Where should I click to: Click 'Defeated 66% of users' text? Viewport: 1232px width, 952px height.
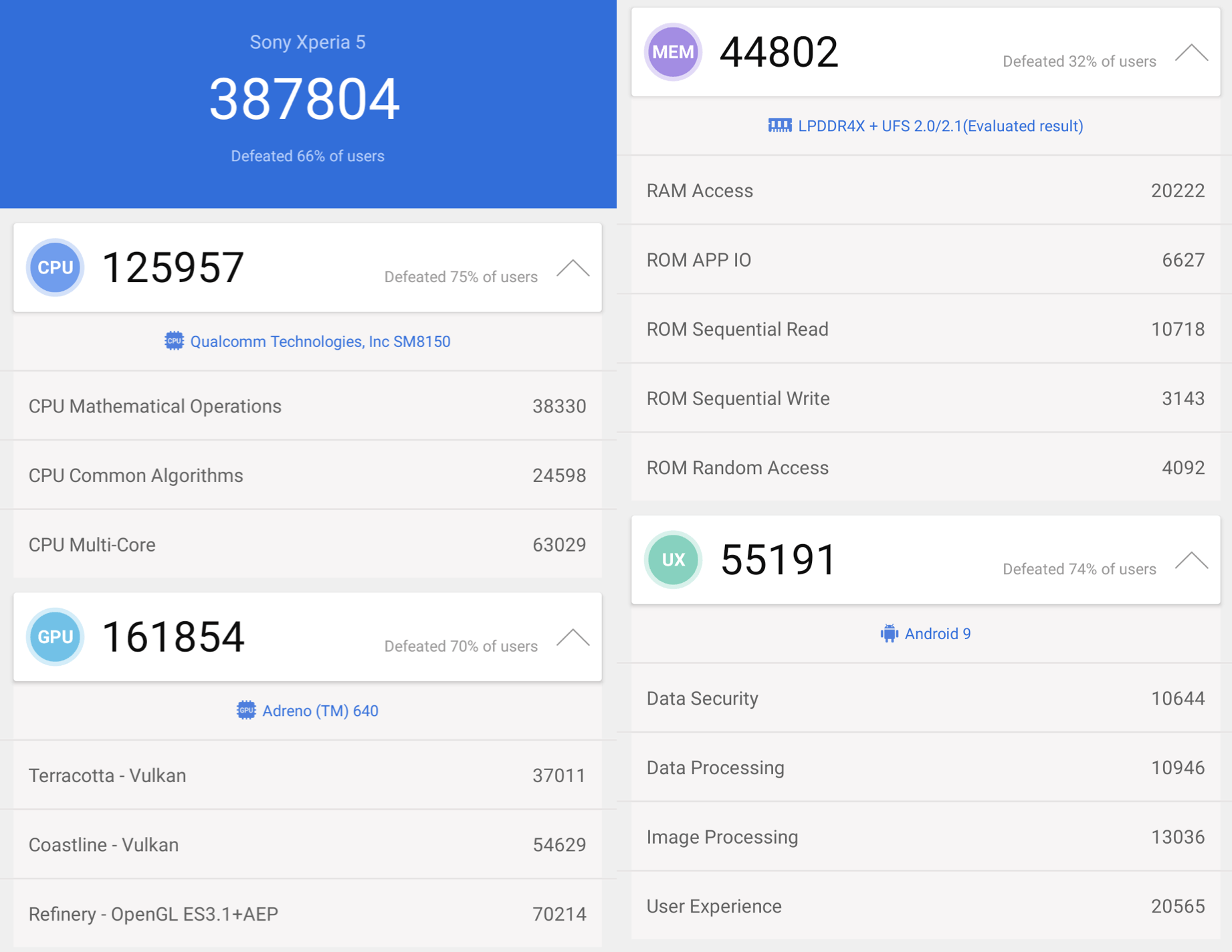pyautogui.click(x=308, y=156)
